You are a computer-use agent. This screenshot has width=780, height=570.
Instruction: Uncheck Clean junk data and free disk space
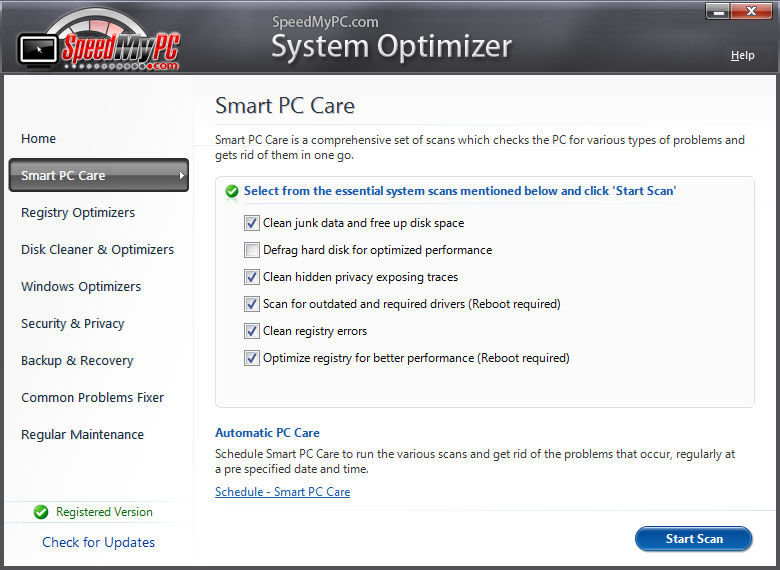point(252,223)
